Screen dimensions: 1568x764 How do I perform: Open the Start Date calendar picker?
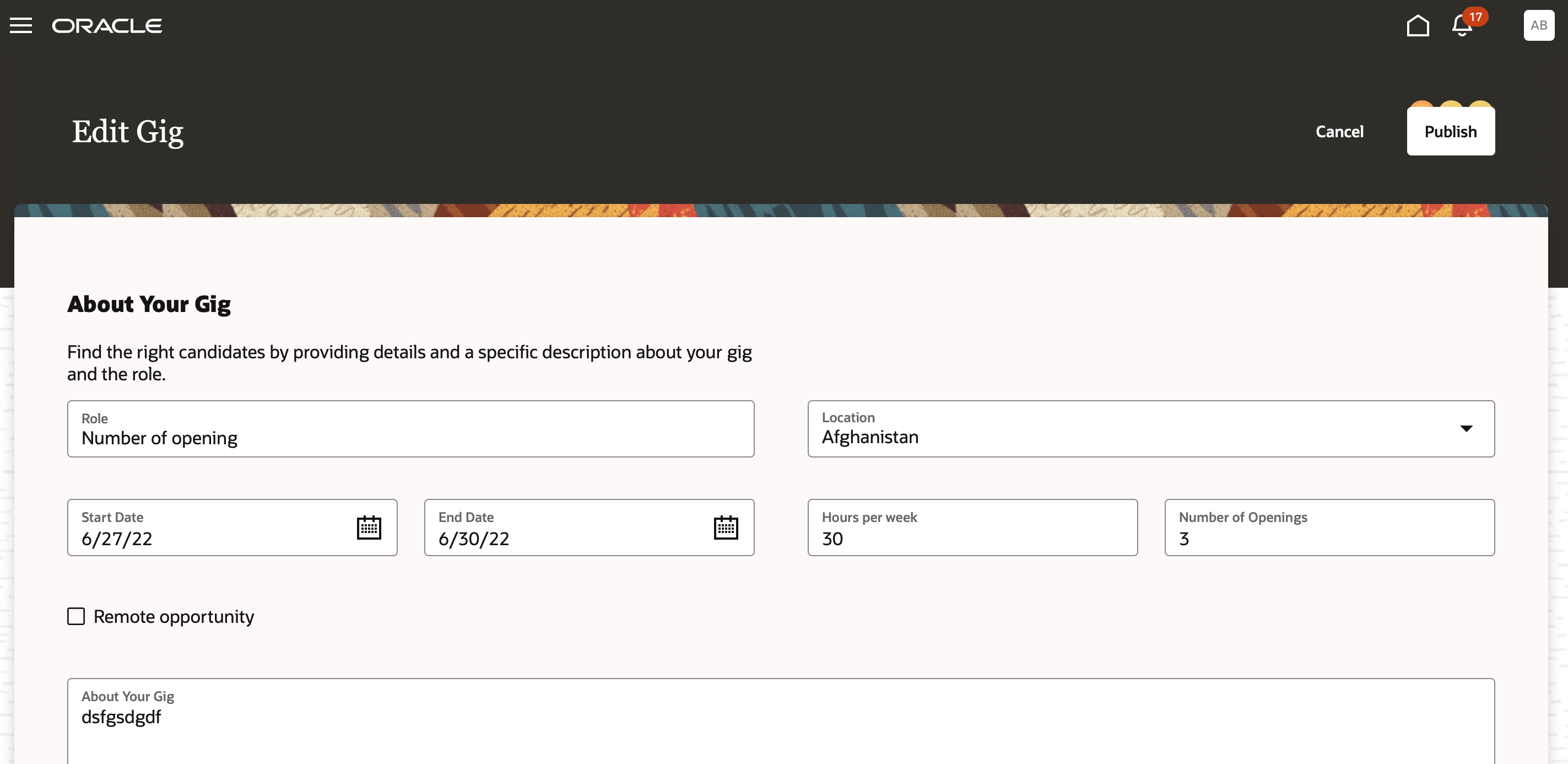(369, 527)
